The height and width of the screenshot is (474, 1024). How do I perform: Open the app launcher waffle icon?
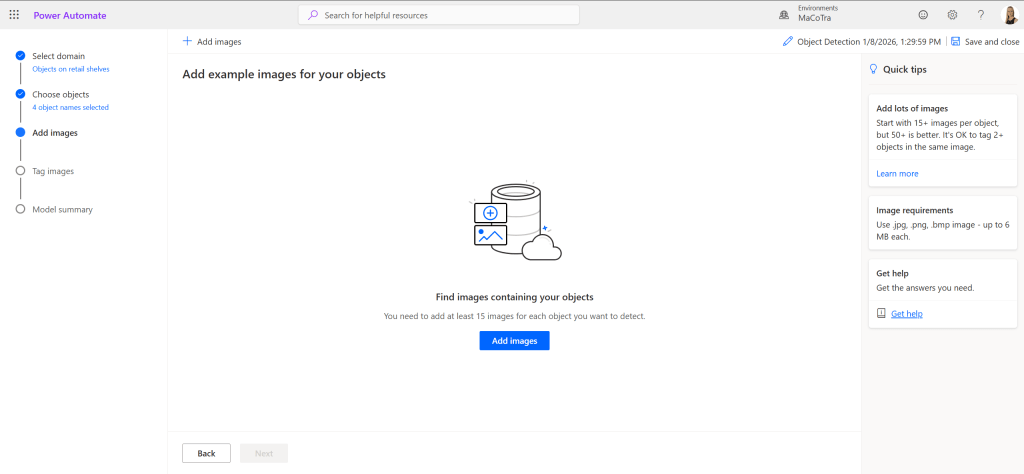(x=14, y=15)
